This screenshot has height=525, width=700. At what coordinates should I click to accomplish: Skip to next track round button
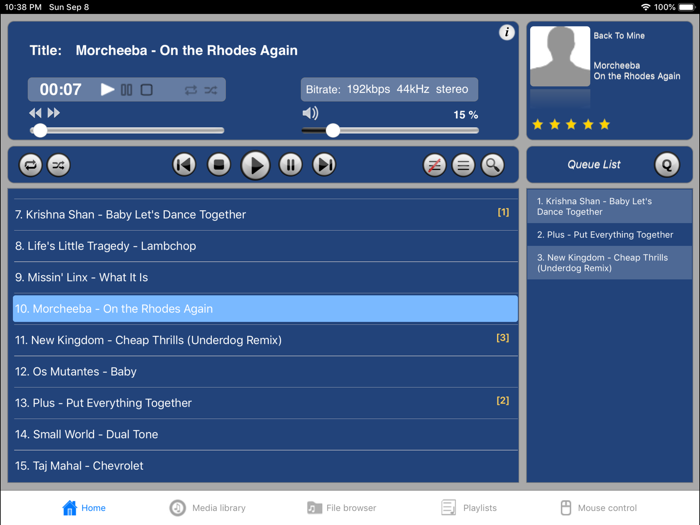[x=324, y=165]
